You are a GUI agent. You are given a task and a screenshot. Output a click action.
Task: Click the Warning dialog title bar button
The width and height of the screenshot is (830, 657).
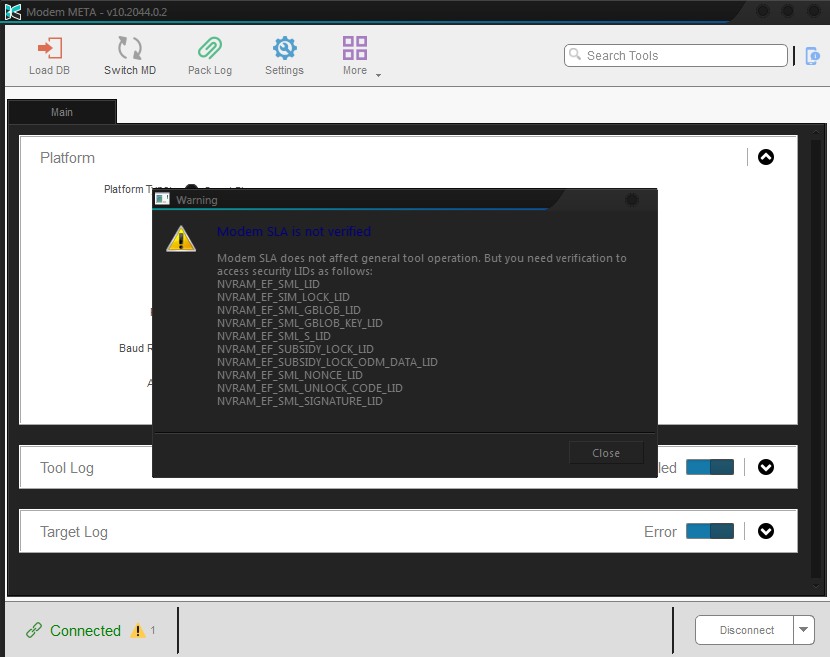631,200
